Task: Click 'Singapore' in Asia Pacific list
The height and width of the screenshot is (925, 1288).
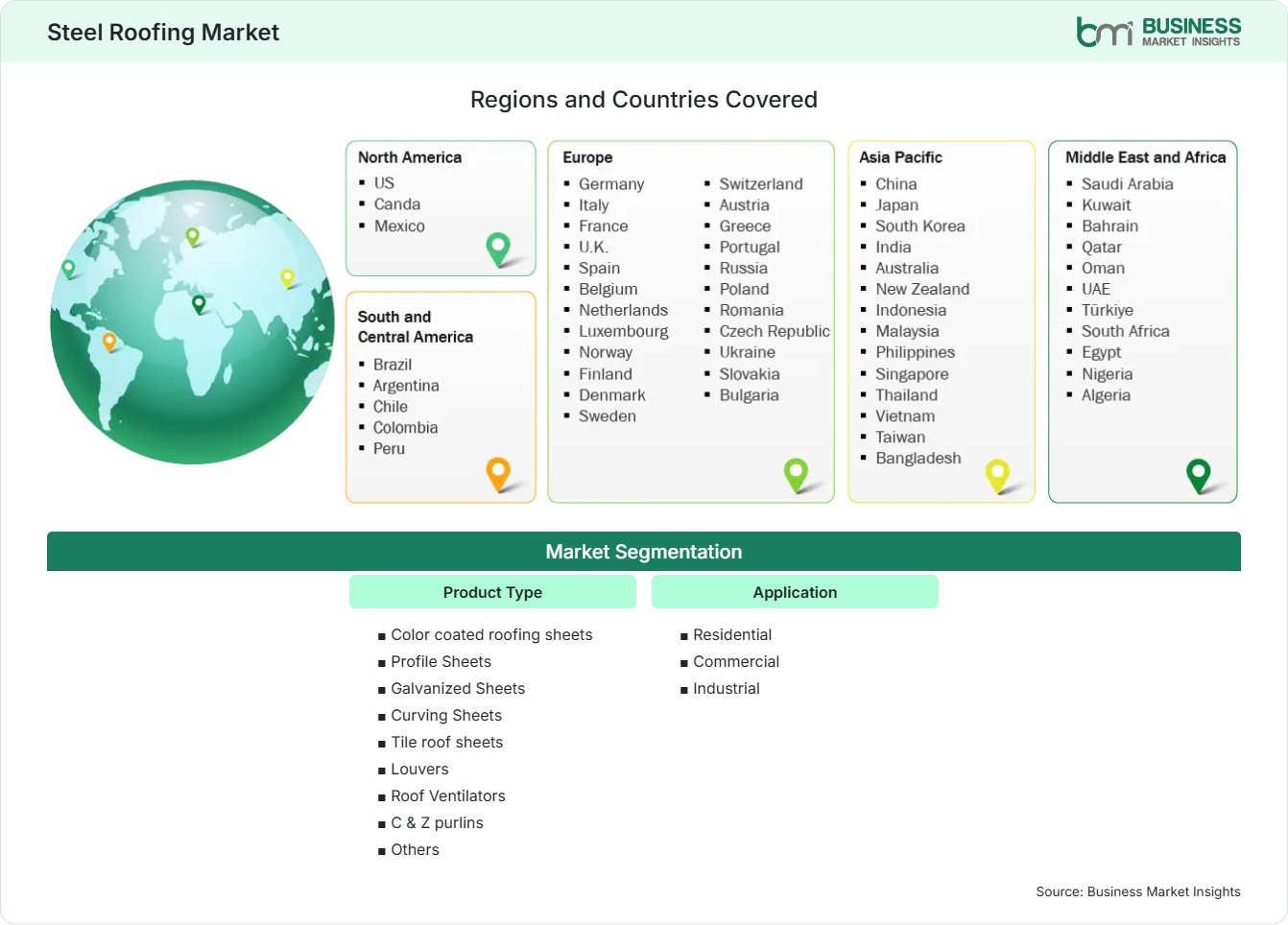Action: tap(912, 374)
